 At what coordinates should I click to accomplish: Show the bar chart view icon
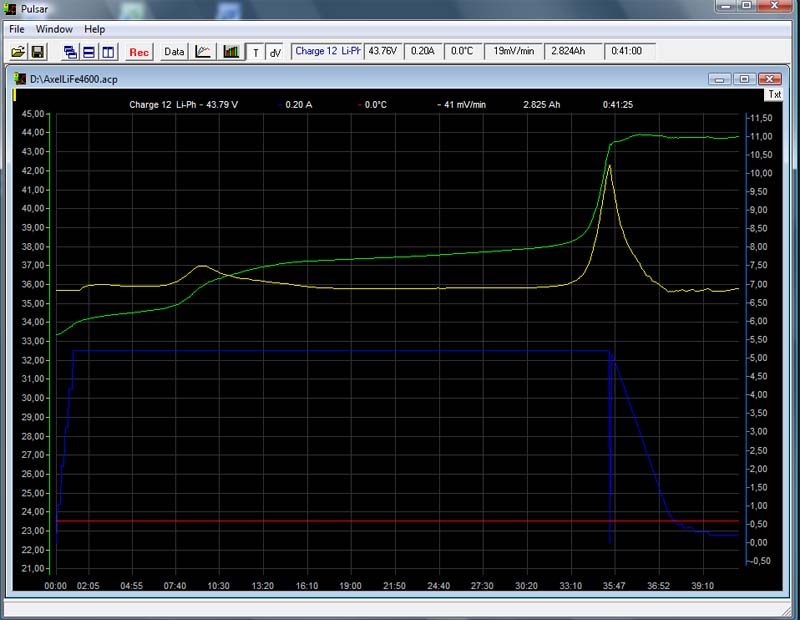click(231, 52)
